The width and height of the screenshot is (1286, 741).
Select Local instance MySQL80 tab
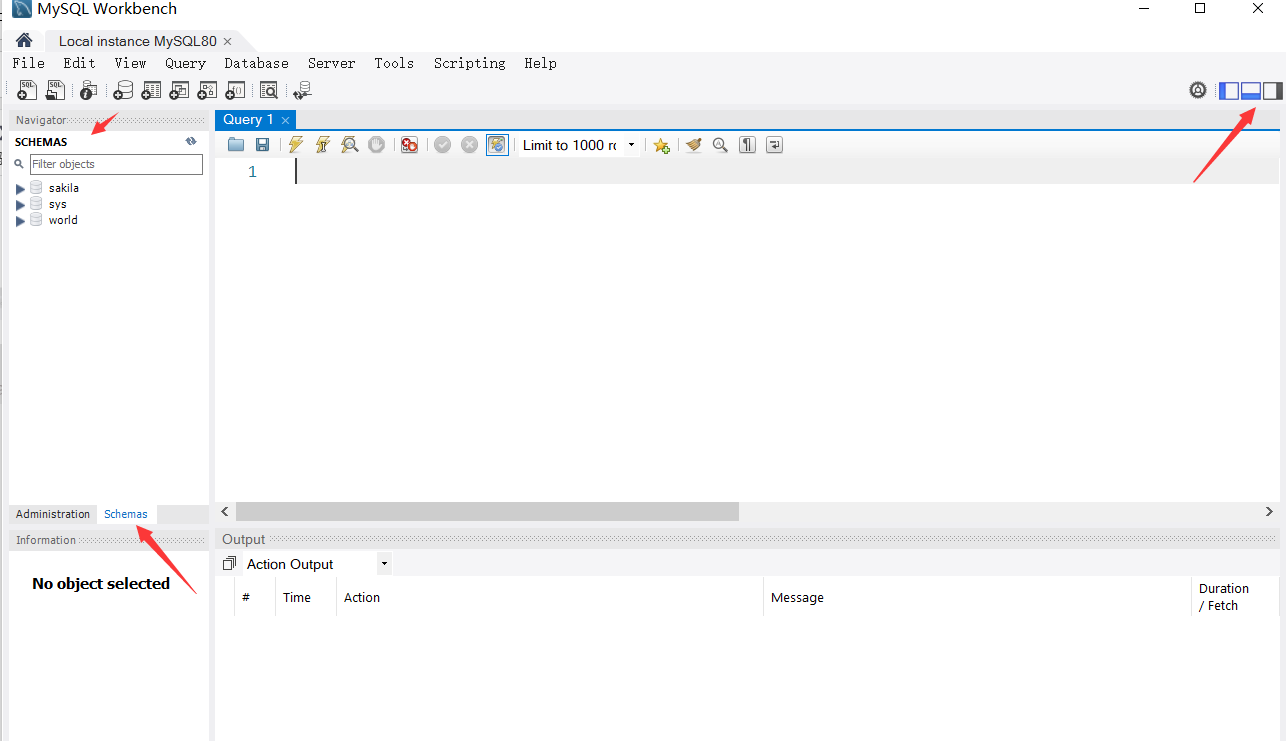(x=138, y=41)
